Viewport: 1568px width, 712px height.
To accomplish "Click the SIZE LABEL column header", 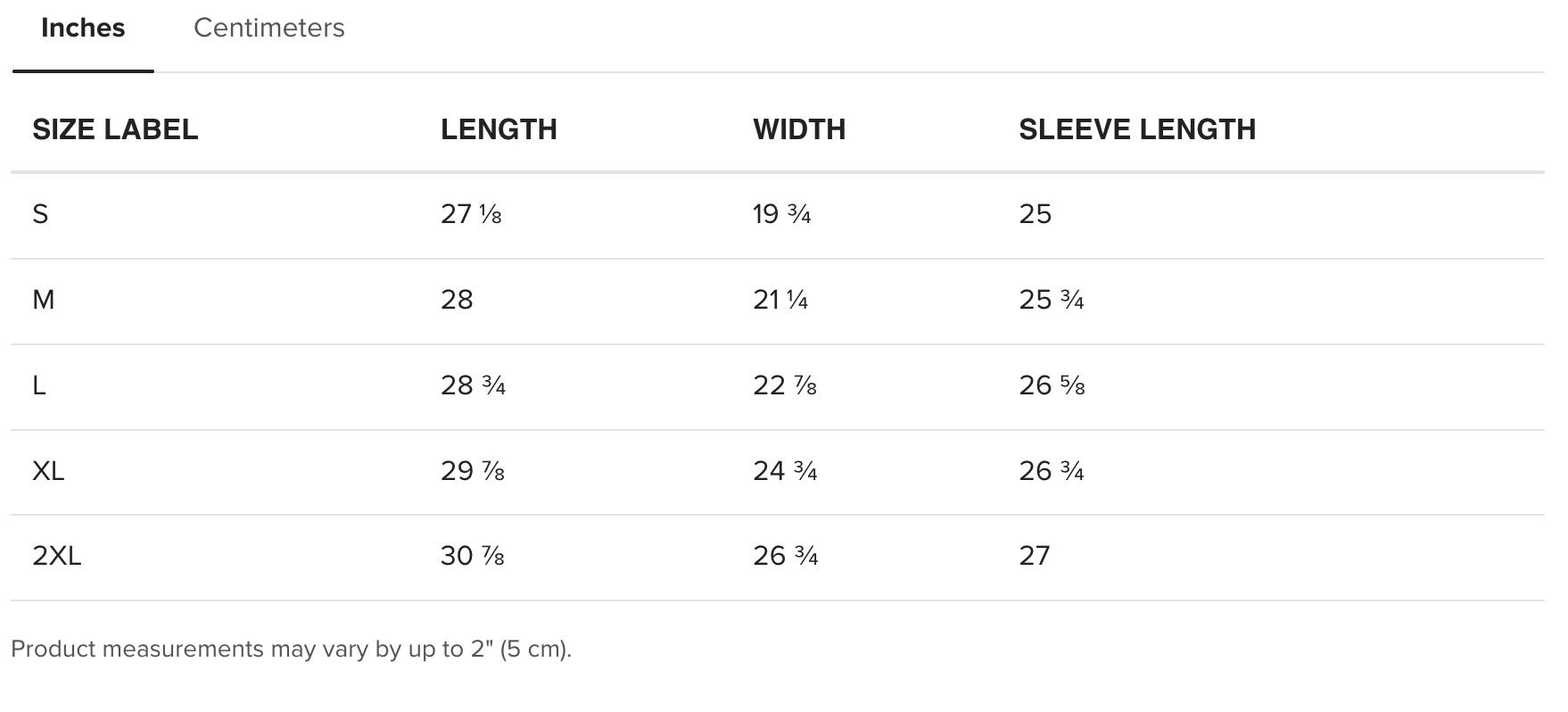I will pyautogui.click(x=115, y=129).
